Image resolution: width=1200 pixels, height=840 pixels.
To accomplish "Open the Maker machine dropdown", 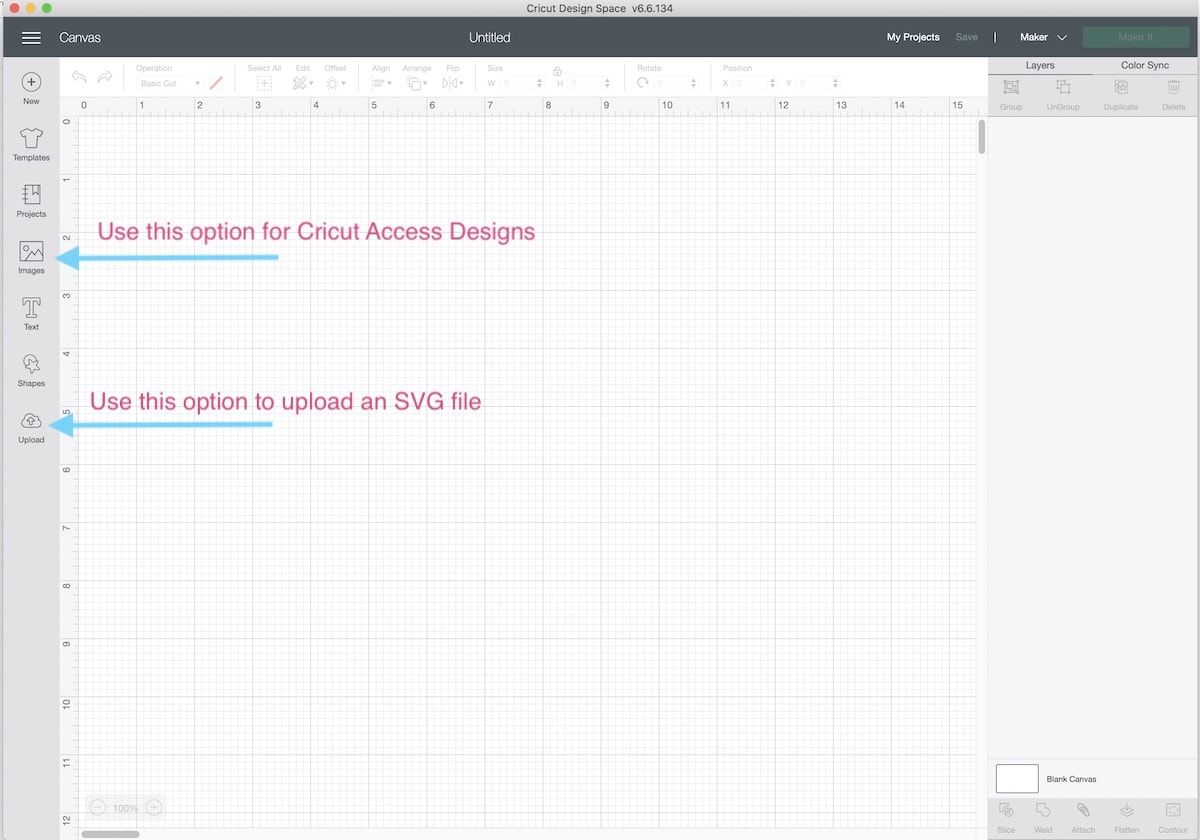I will pos(1043,37).
